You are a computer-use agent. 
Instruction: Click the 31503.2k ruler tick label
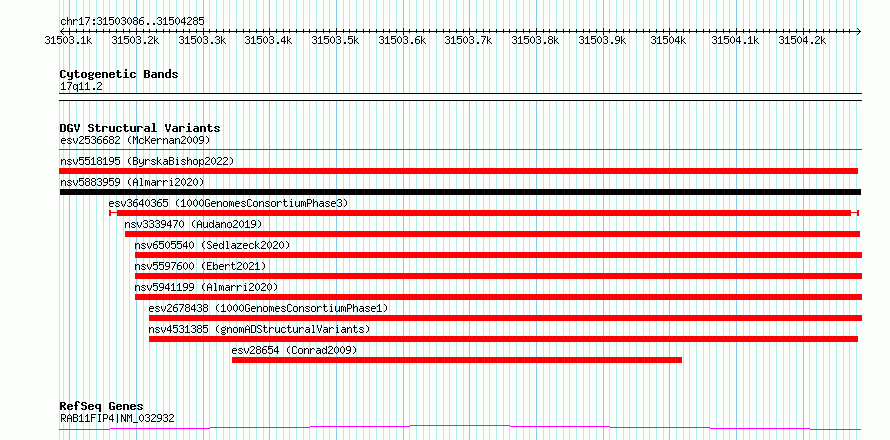135,40
